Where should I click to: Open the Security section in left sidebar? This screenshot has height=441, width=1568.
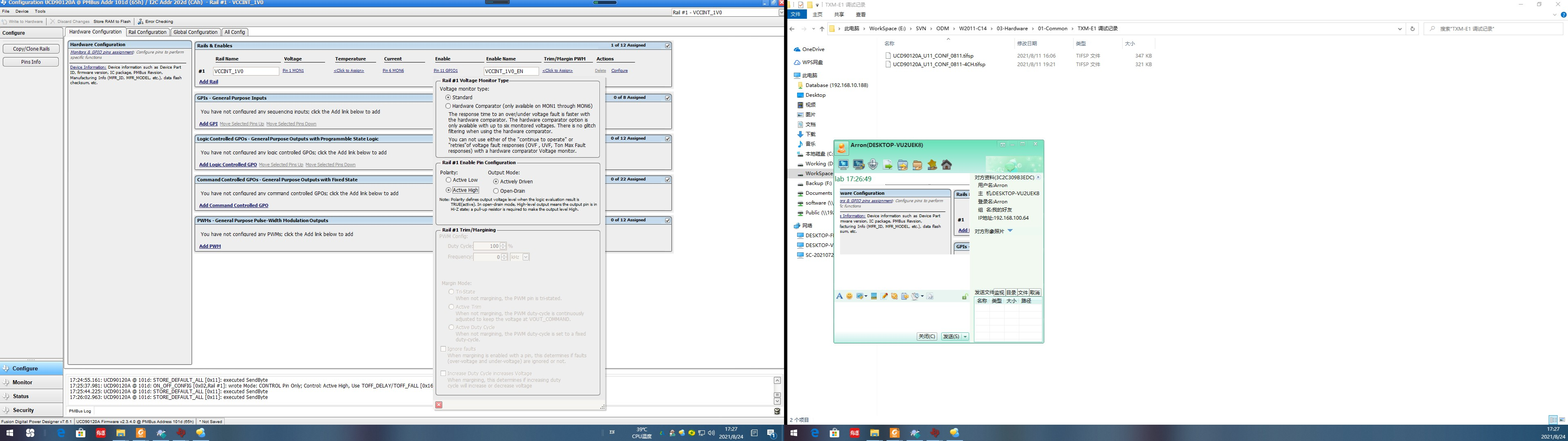[x=23, y=410]
